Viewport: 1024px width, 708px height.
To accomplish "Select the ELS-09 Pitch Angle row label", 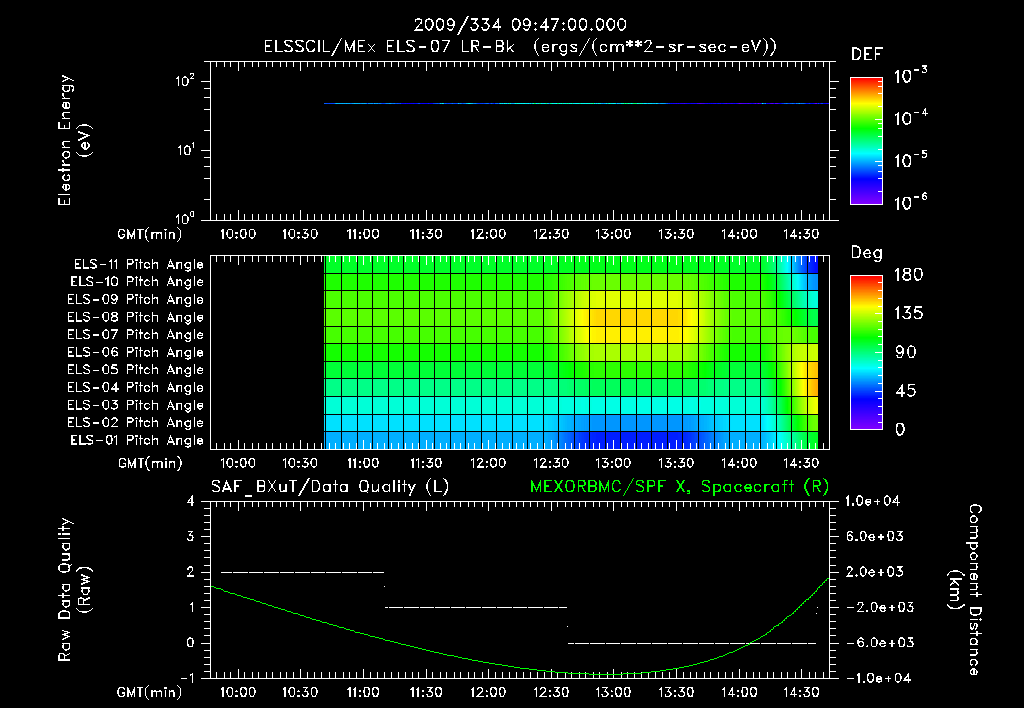I will coord(136,299).
